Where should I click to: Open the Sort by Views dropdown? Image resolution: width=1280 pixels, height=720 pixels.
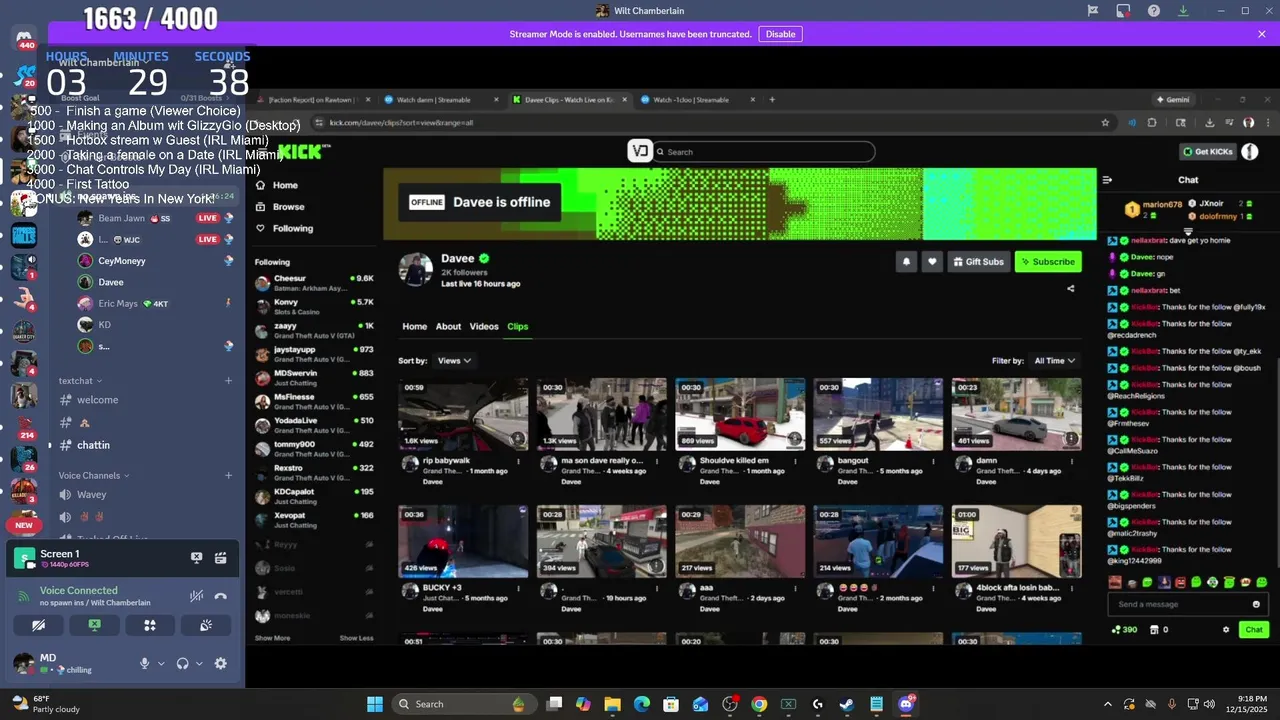coord(454,361)
